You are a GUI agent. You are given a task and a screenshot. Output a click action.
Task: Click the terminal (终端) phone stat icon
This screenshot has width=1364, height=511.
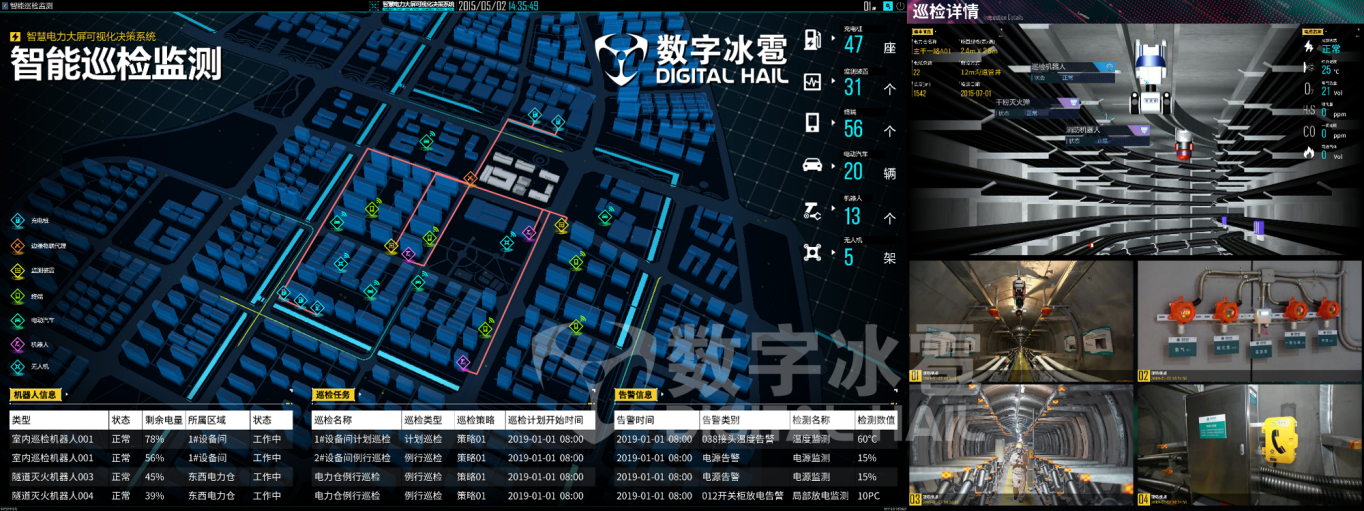pos(813,124)
